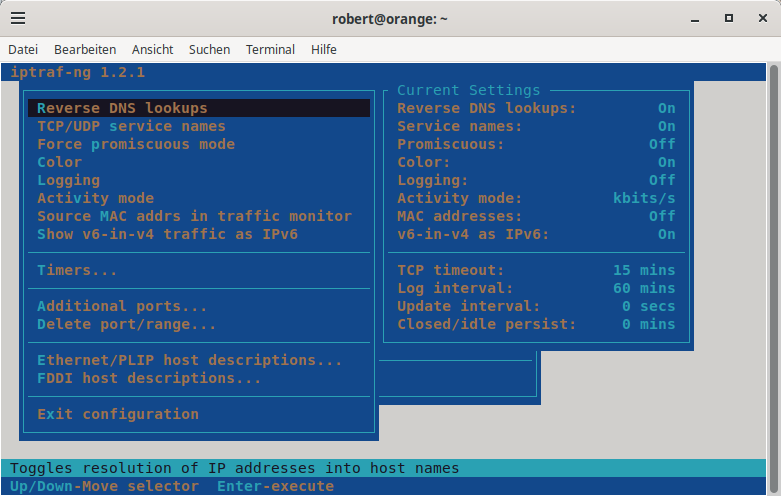Open the Terminal menu in menubar
This screenshot has width=781, height=496.
click(x=270, y=49)
